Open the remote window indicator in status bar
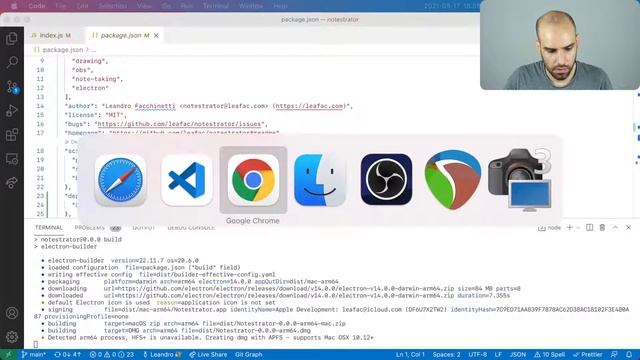The image size is (640, 360). pyautogui.click(x=8, y=354)
